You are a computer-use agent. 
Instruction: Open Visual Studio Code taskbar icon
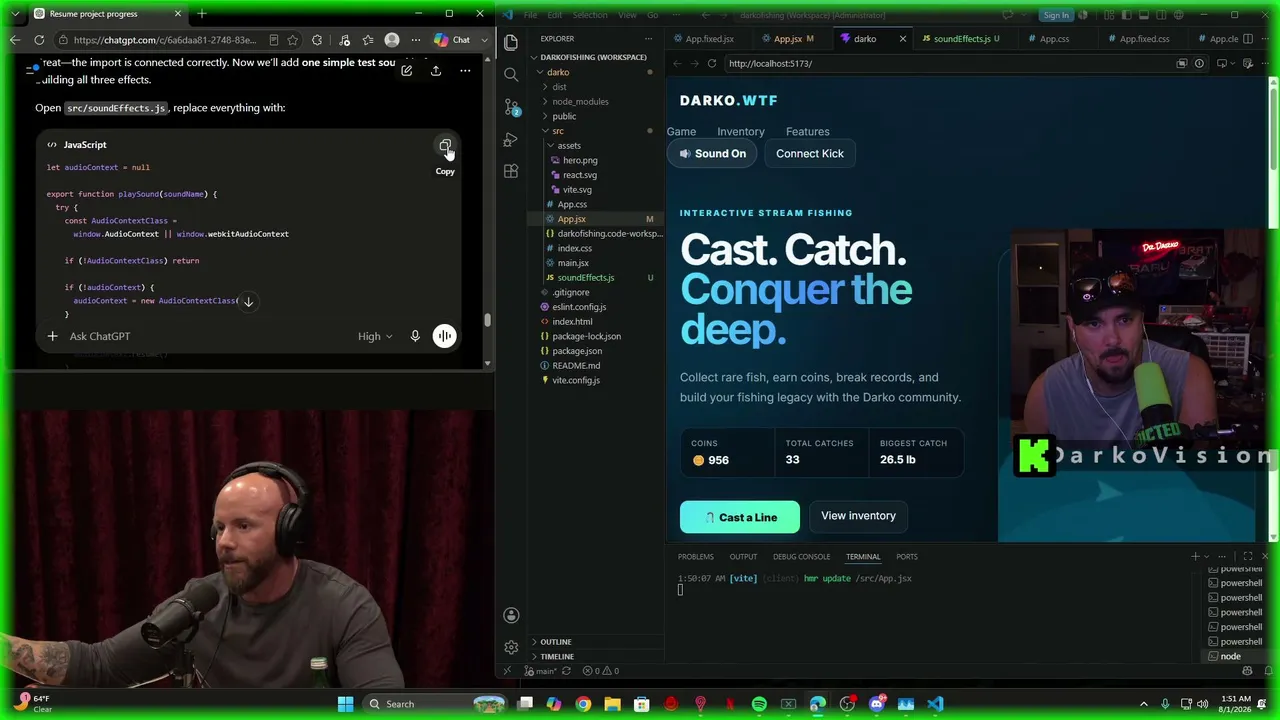click(x=935, y=704)
